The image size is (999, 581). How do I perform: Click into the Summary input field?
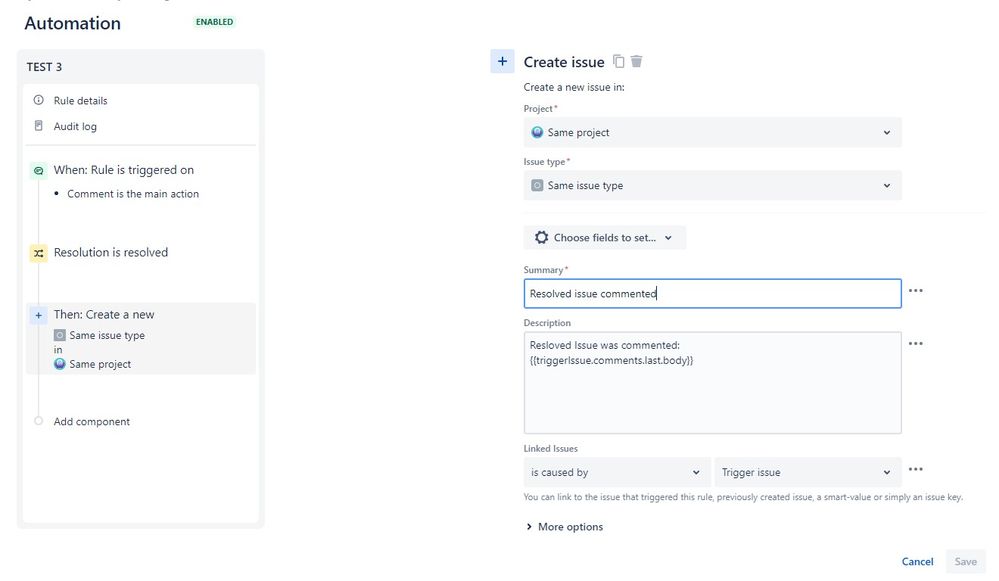pos(712,293)
